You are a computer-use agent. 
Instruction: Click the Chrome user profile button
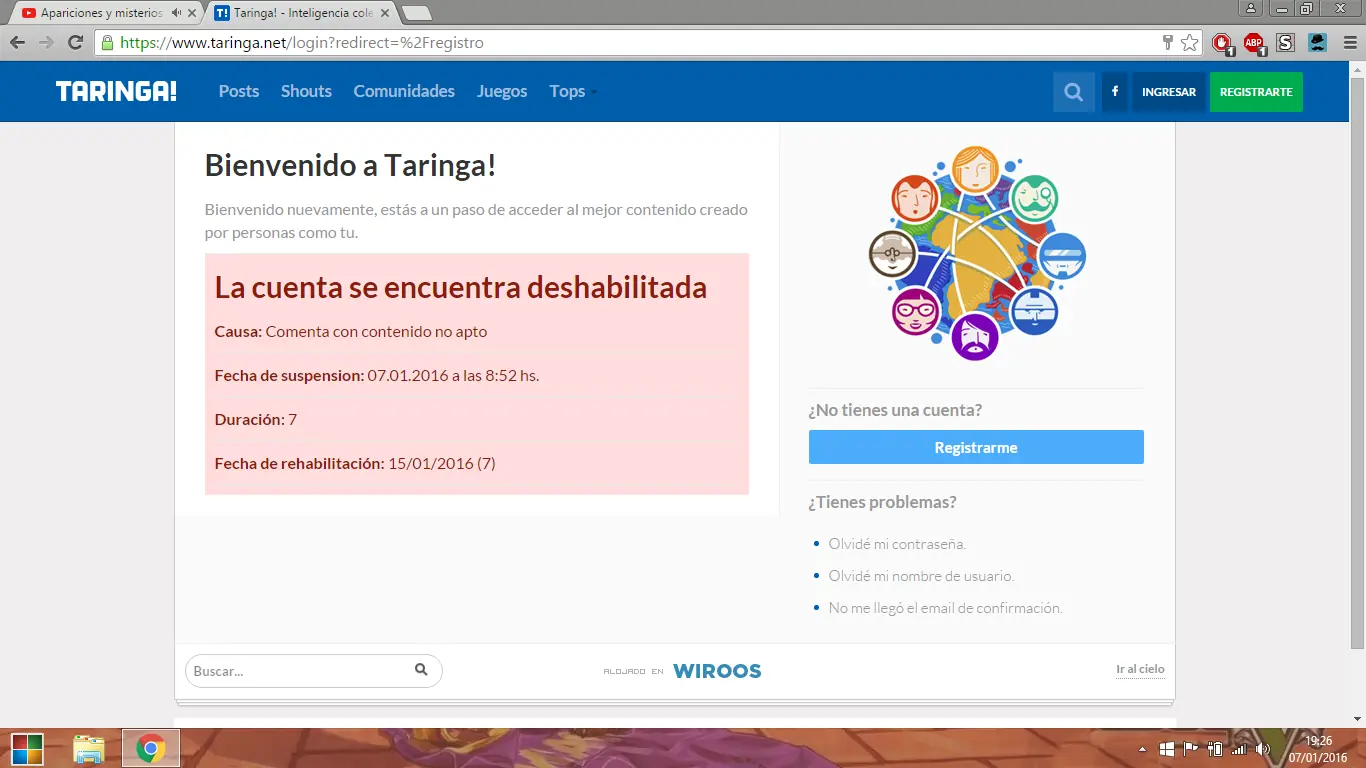(1251, 8)
